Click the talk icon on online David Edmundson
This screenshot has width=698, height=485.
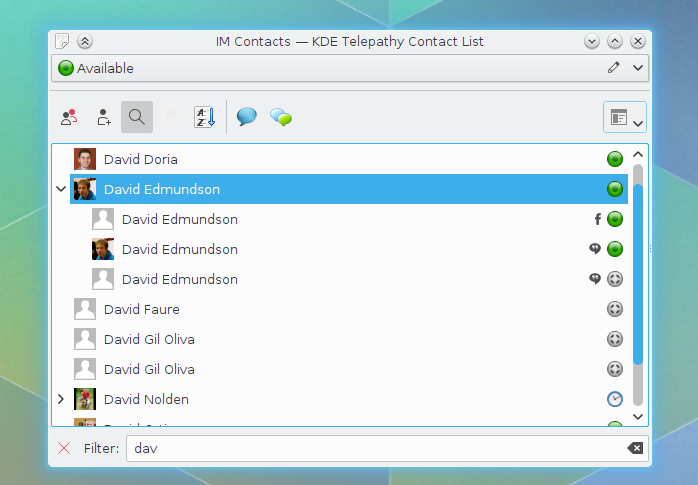(595, 249)
